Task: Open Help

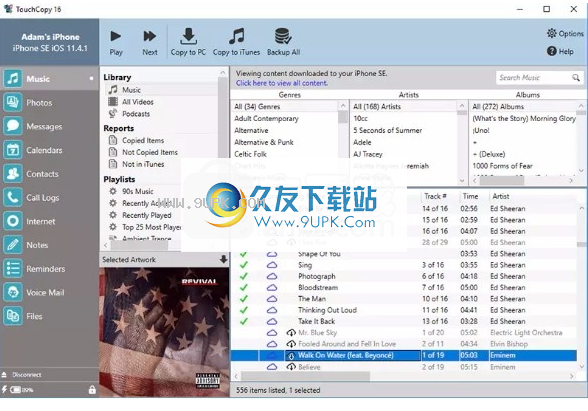Action: pos(560,51)
